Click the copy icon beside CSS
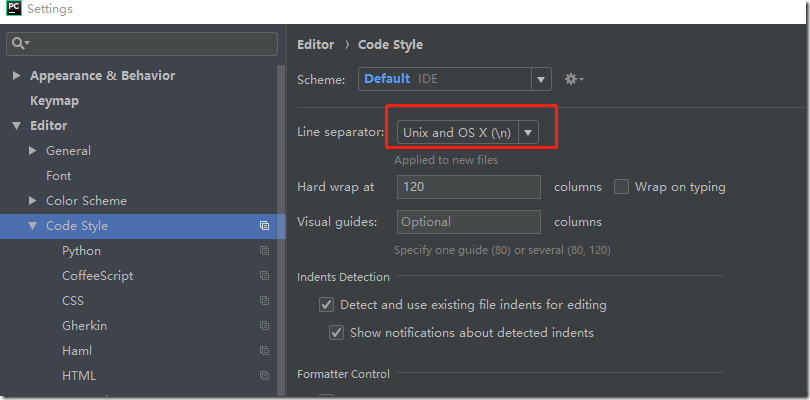The width and height of the screenshot is (810, 400). [x=264, y=301]
